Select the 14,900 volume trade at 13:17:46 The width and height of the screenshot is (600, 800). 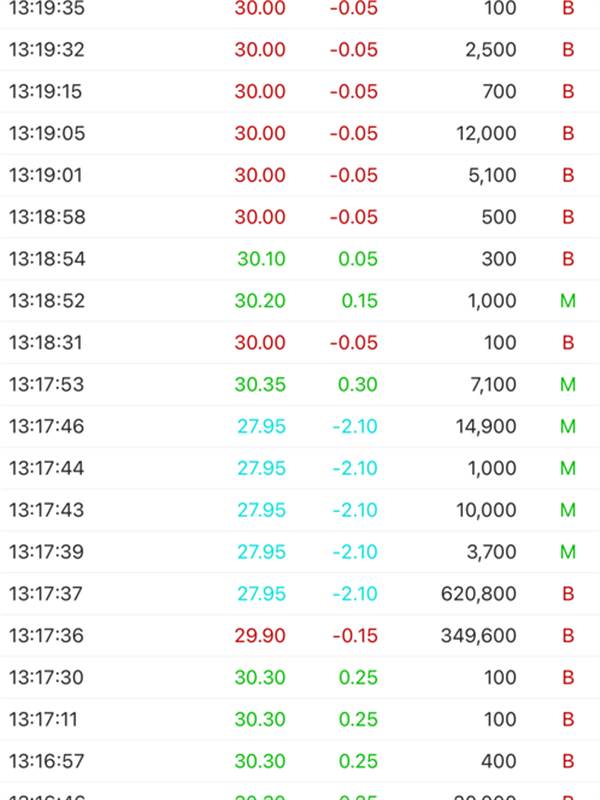click(x=300, y=426)
